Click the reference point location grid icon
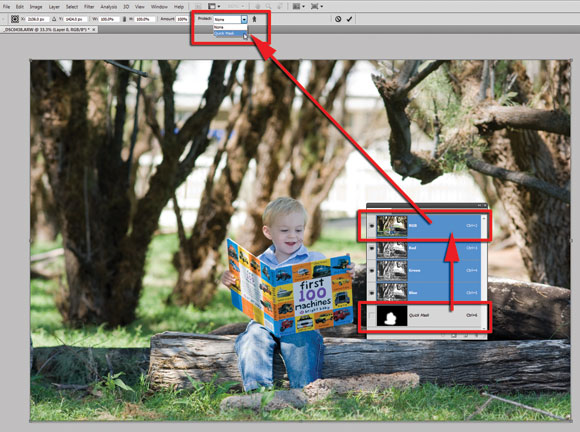Screen dimensions: 580x432 click(15, 19)
